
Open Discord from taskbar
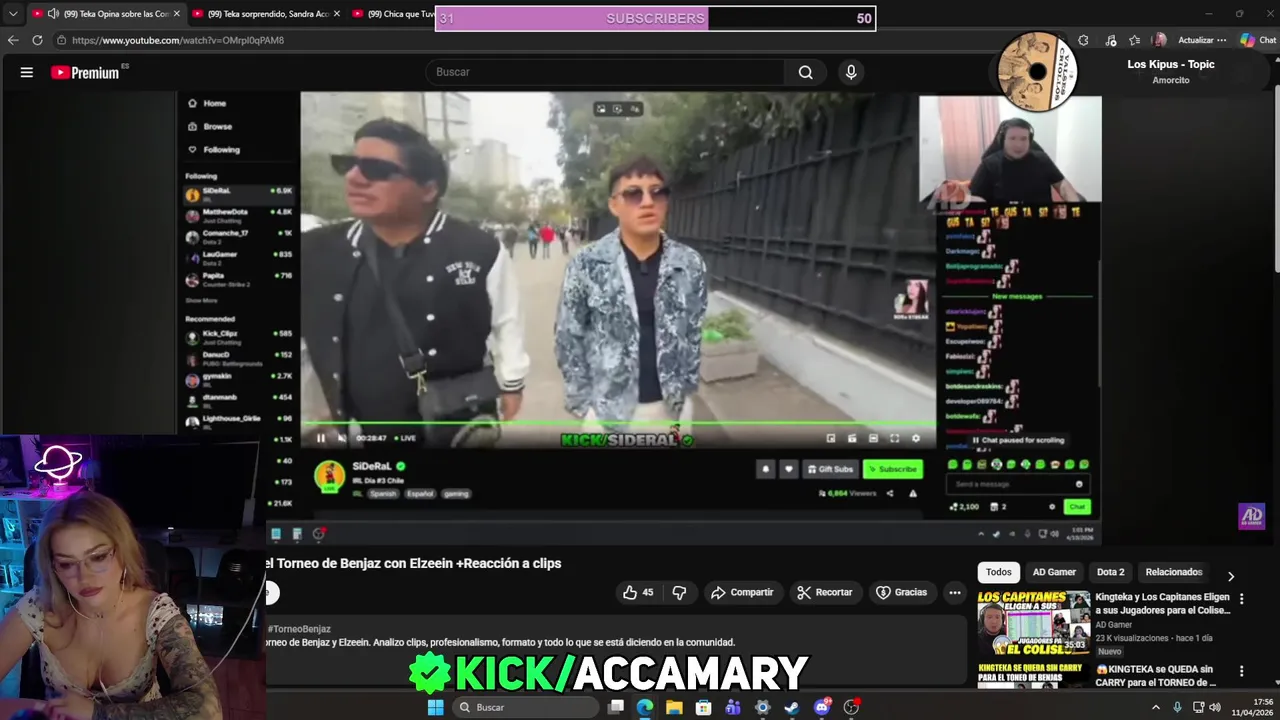(822, 707)
